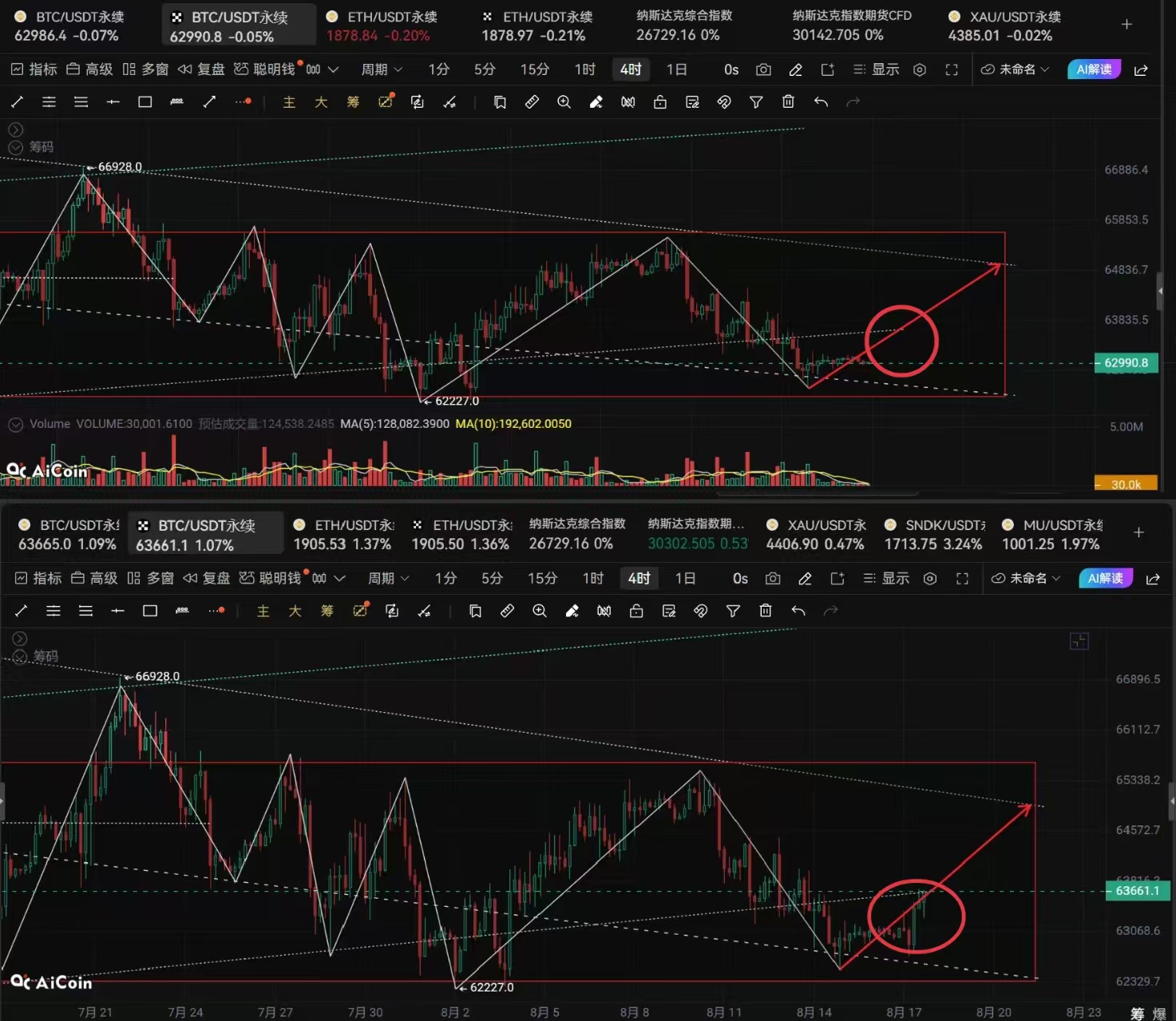Click the ruler measure tool in lower toolbar
1176x1021 pixels.
[507, 611]
